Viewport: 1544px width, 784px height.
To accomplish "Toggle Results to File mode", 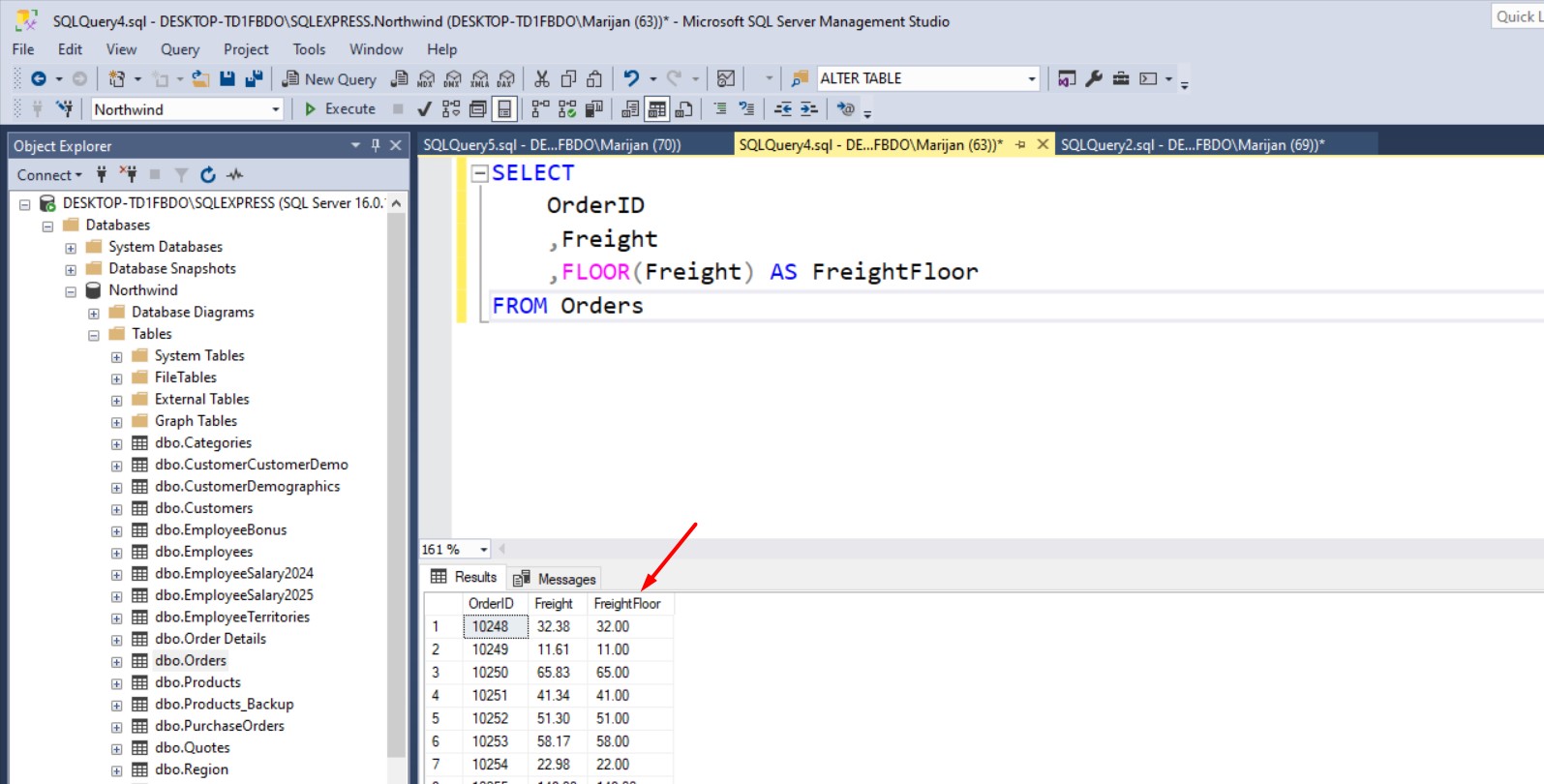I will click(684, 109).
